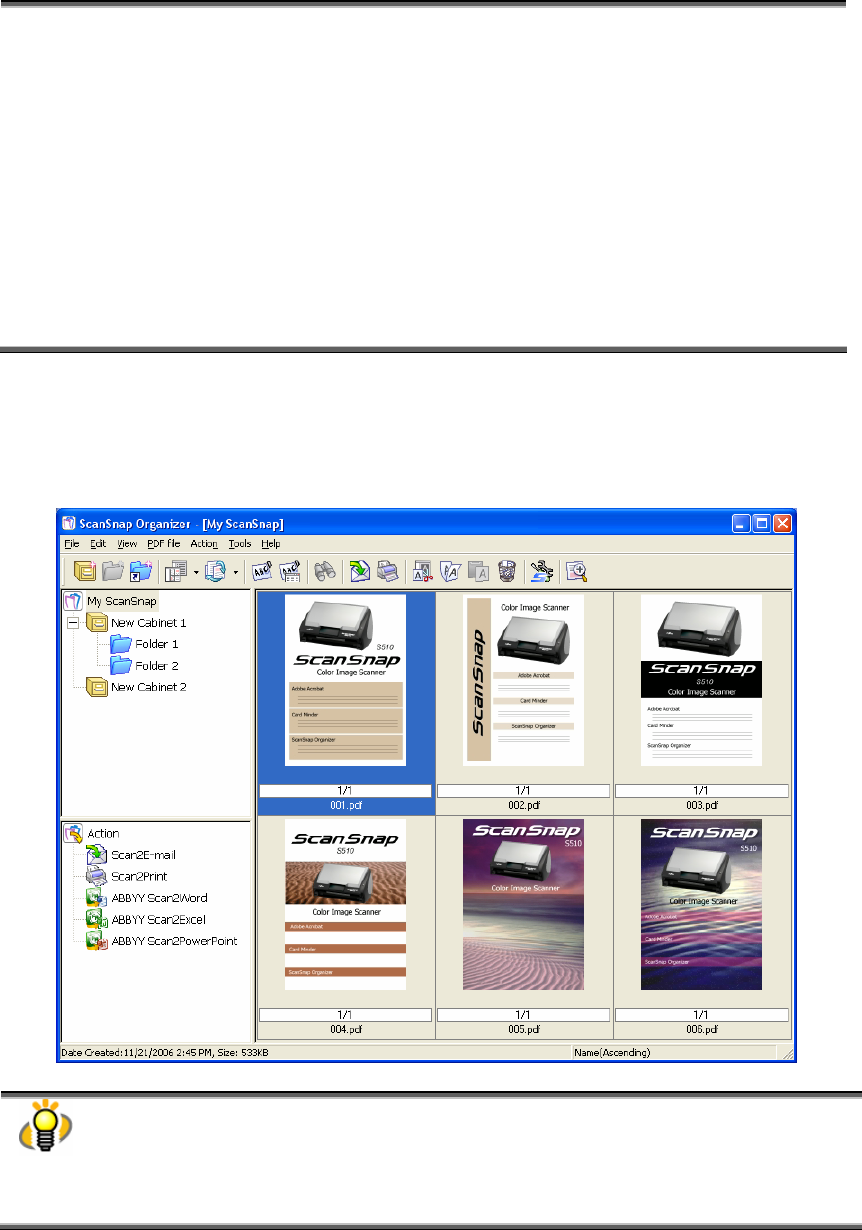Open the Edit menu
862x1230 pixels.
[98, 544]
